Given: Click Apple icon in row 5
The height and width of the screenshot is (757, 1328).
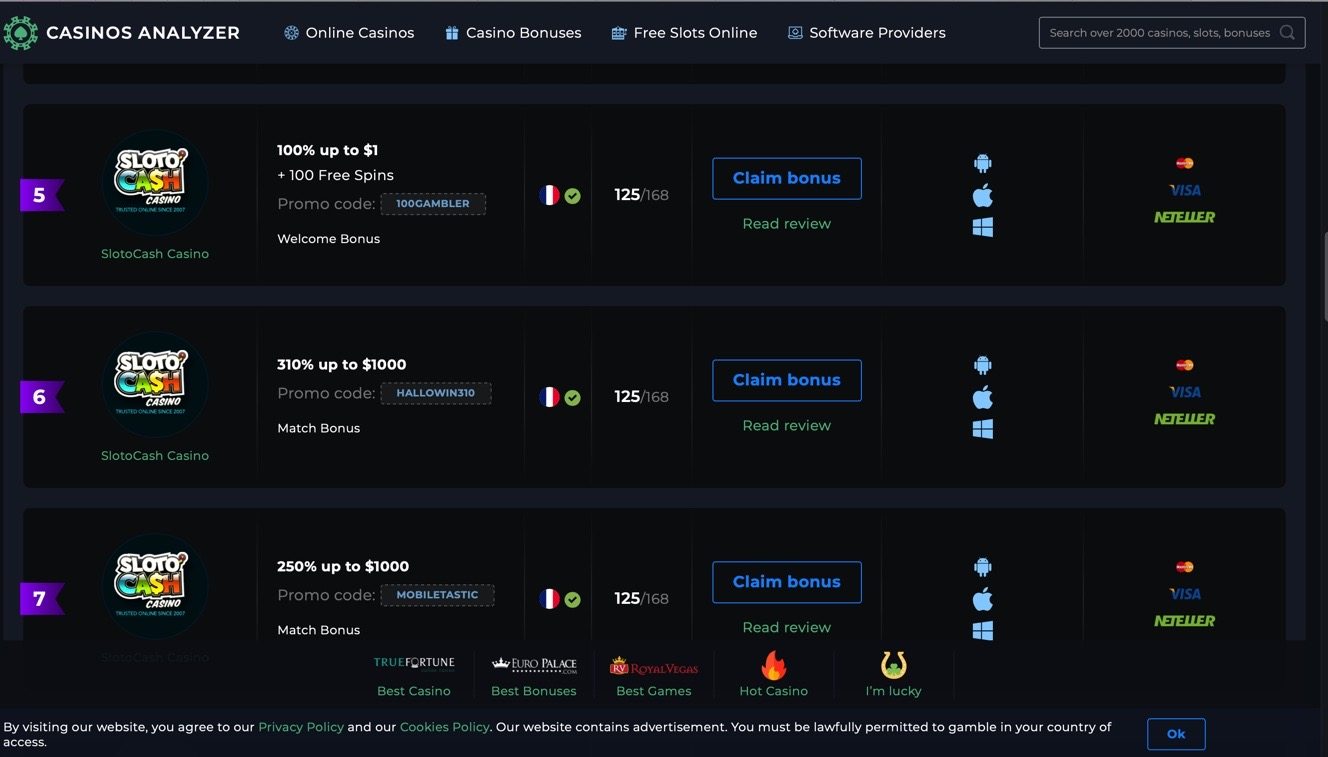Looking at the screenshot, I should [x=983, y=195].
